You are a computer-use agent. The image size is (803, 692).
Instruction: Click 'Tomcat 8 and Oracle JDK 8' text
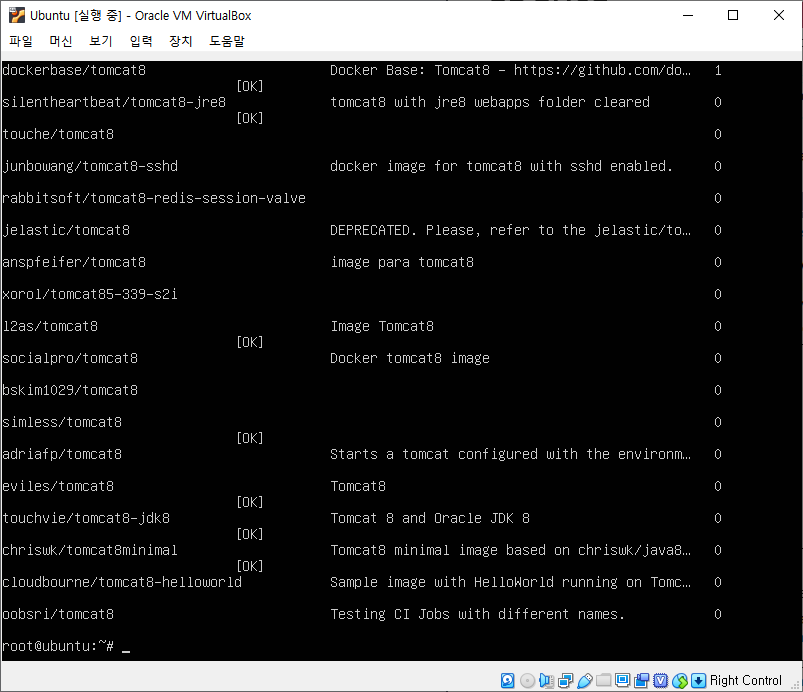coord(430,518)
